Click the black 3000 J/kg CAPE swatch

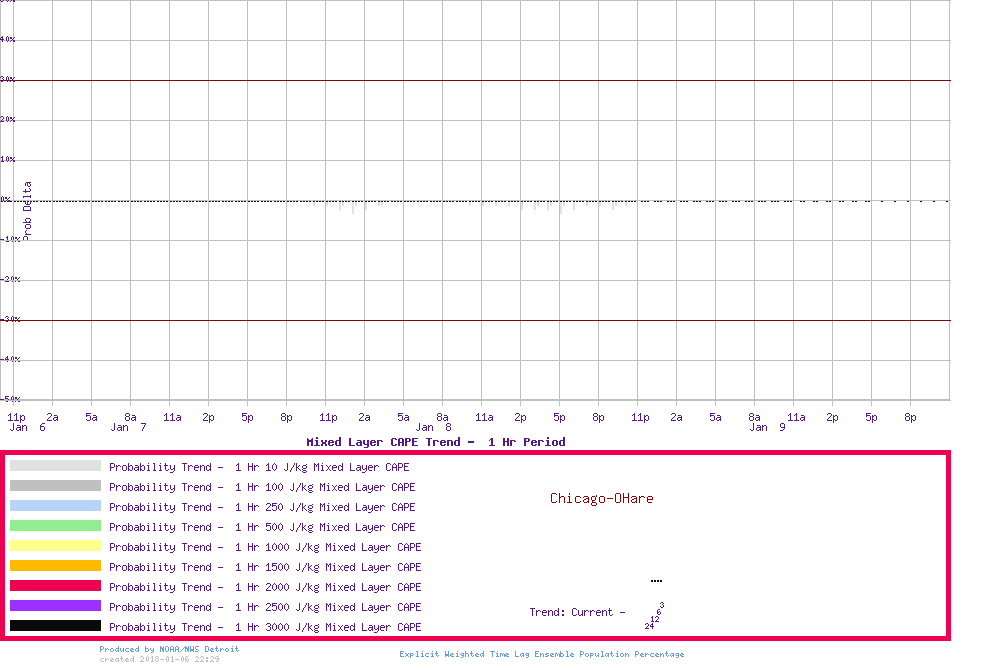tap(55, 626)
